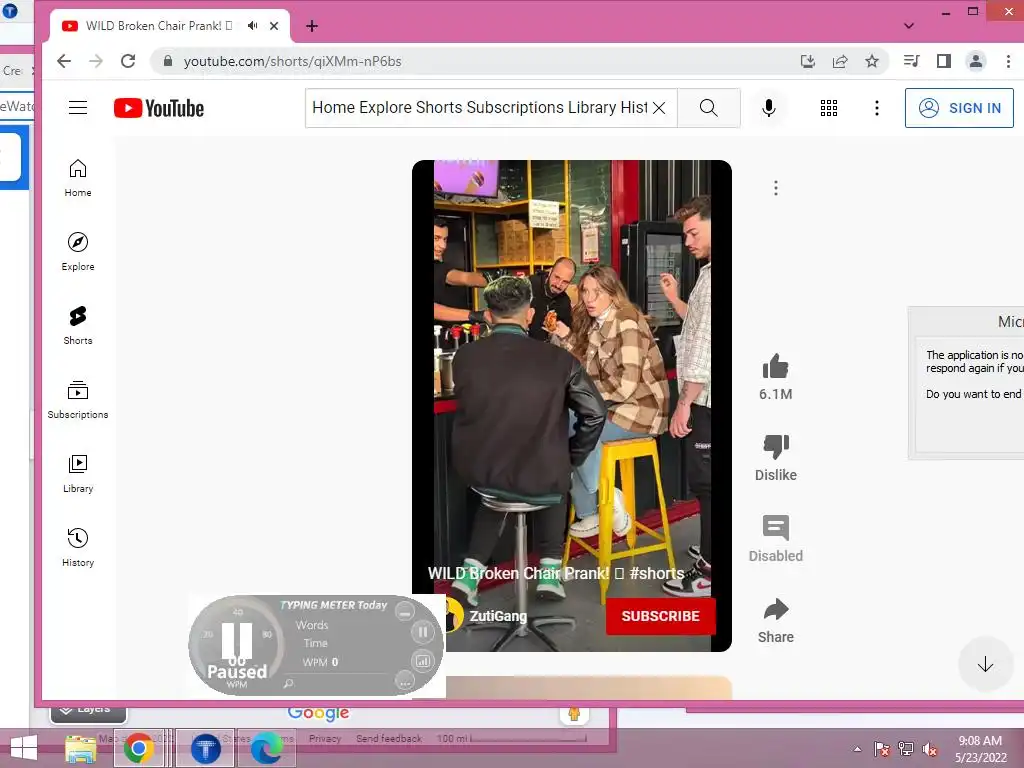This screenshot has width=1024, height=768.
Task: Click the Chrome address bar URL
Action: pyautogui.click(x=292, y=61)
